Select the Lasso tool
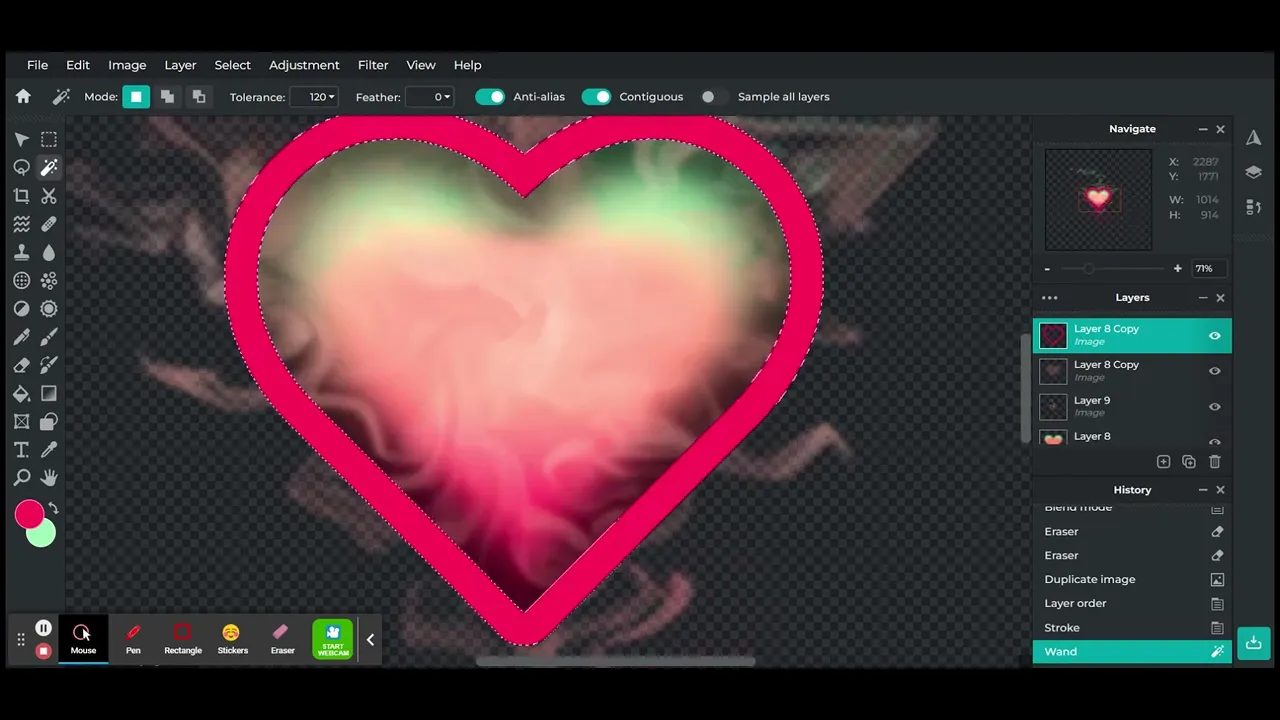The height and width of the screenshot is (720, 1280). click(21, 168)
